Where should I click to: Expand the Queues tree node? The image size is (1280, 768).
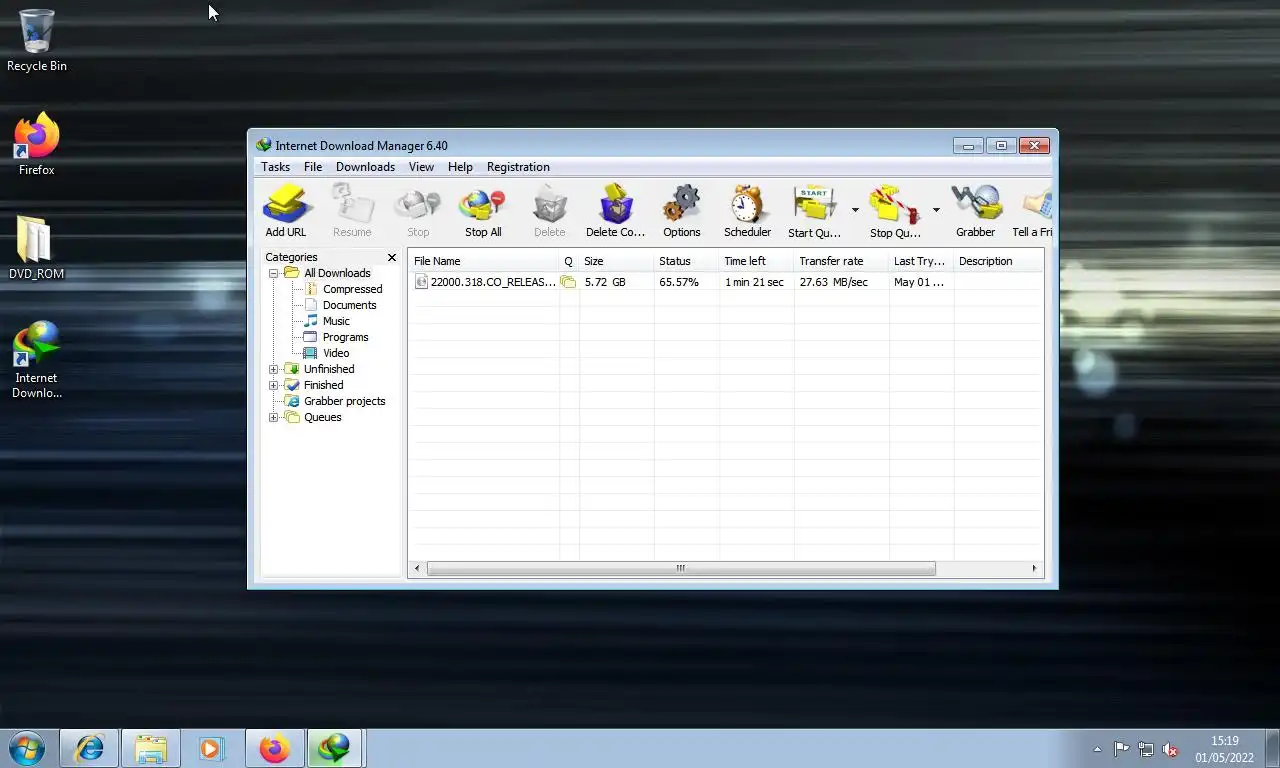coord(273,417)
